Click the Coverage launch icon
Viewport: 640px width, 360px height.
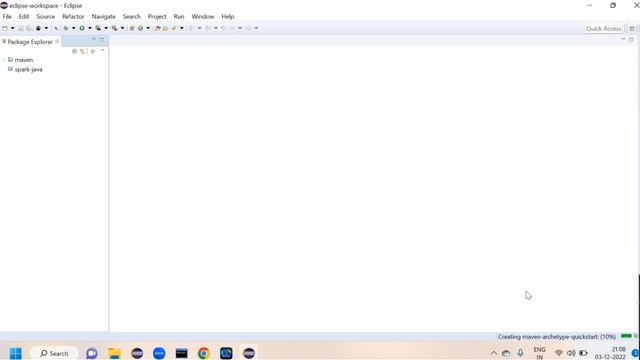(98, 28)
